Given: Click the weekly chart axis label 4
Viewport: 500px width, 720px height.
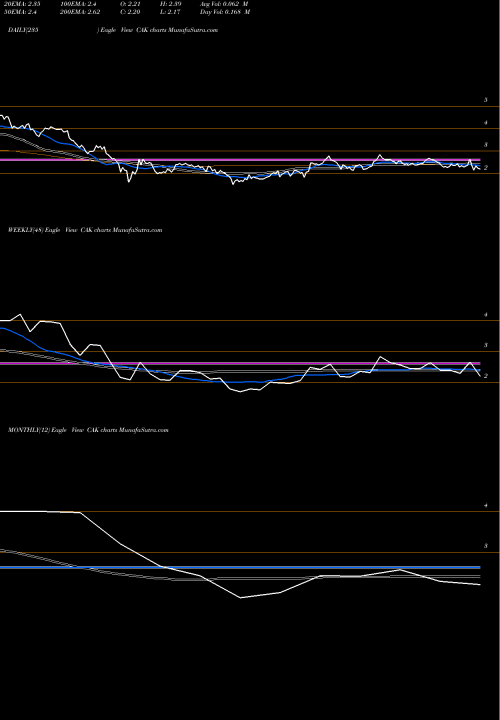Looking at the screenshot, I should pos(485,315).
